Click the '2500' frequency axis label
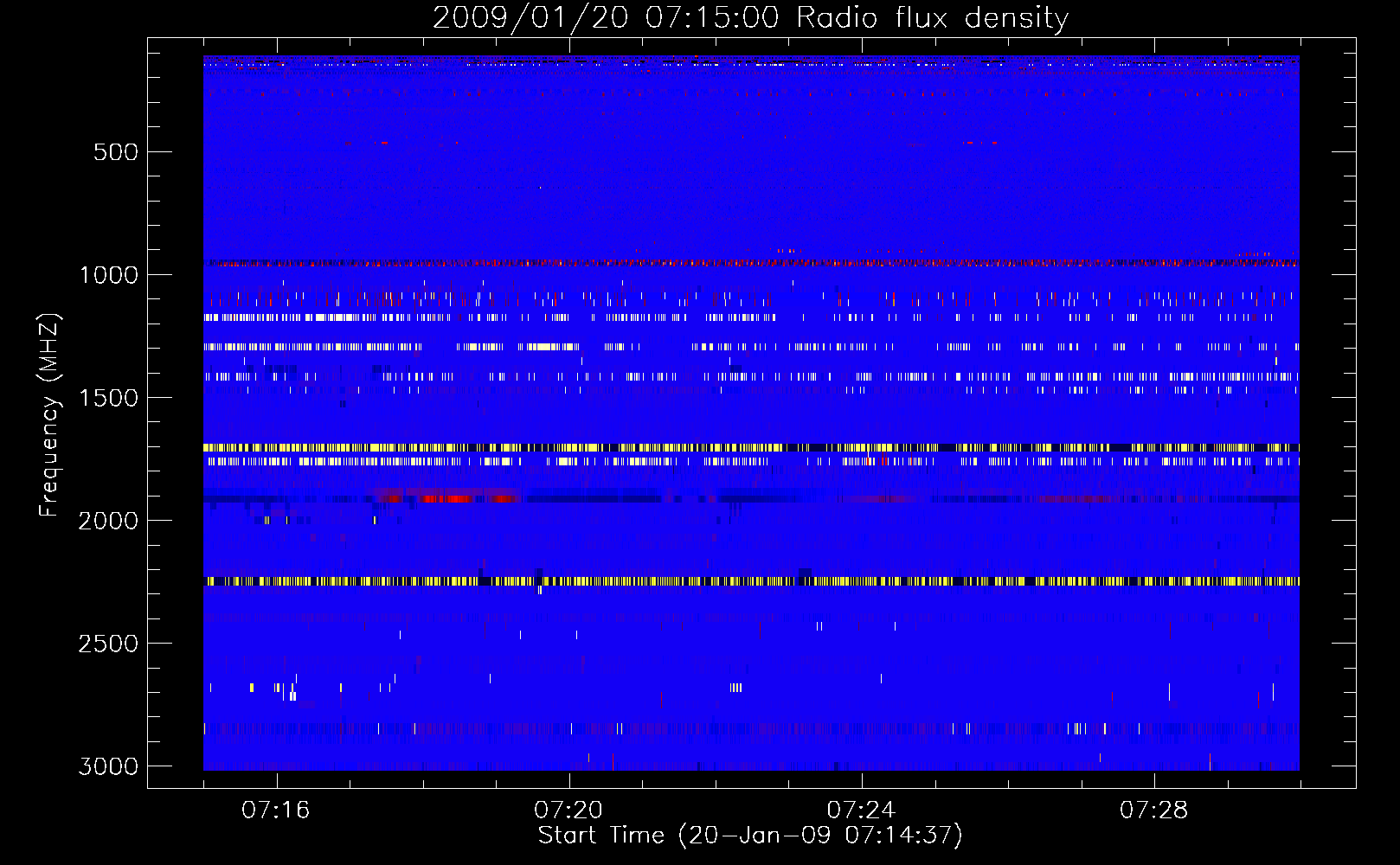Image resolution: width=1400 pixels, height=865 pixels. click(x=108, y=644)
